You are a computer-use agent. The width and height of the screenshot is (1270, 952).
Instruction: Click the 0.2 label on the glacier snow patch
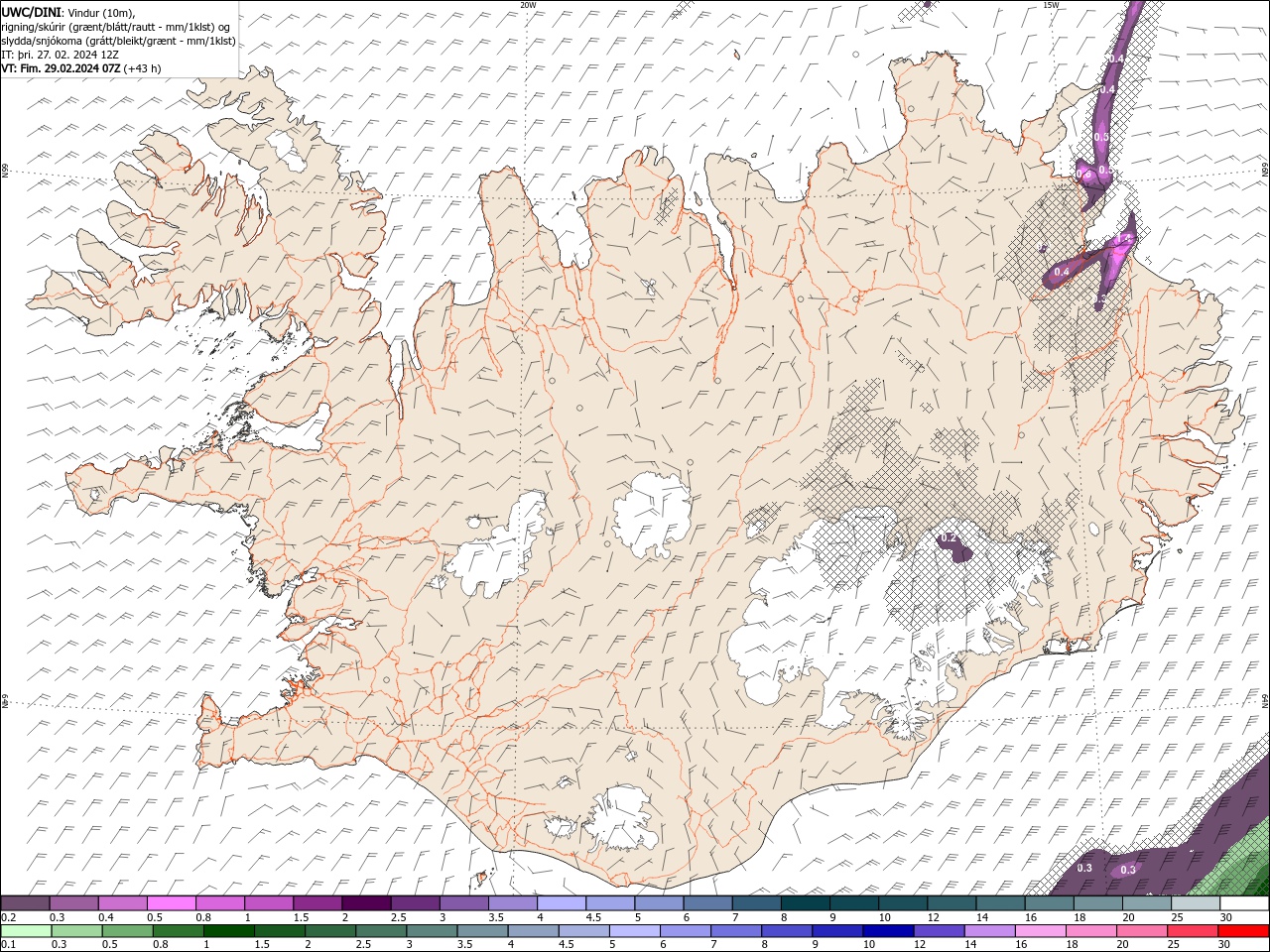(x=949, y=537)
